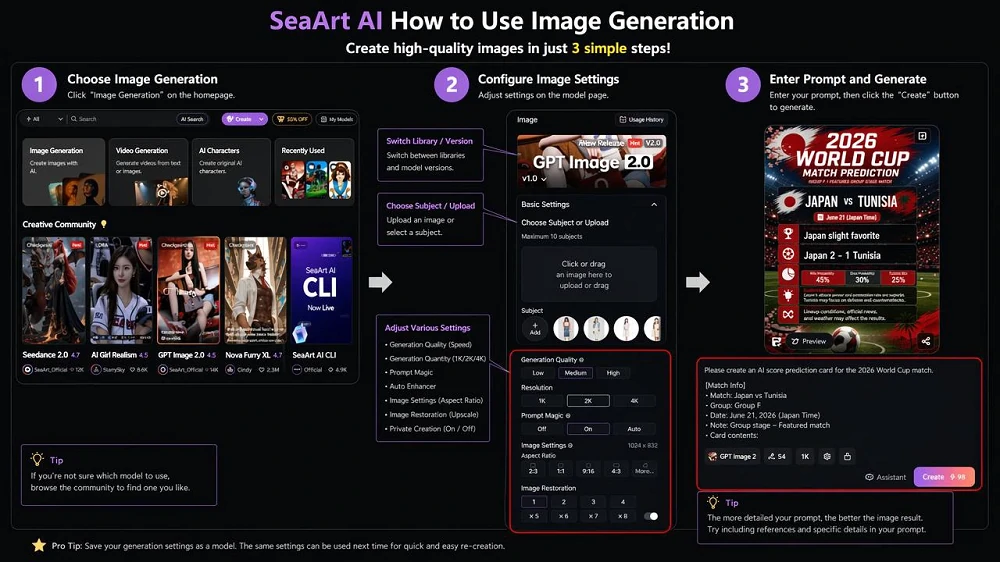Open the 1K resolution selector in prompt toolbar
Screen dimensions: 1000x562
pyautogui.click(x=805, y=456)
